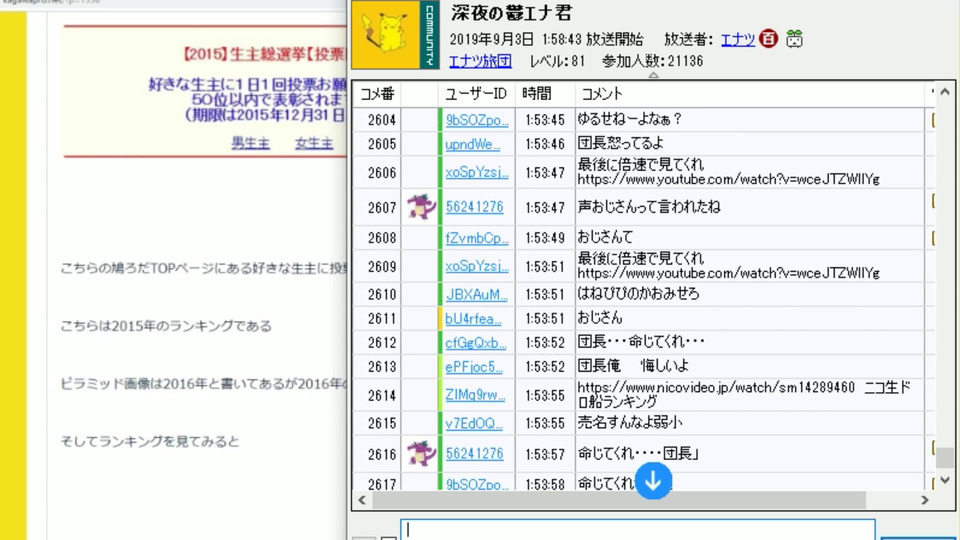Click vertical scrollbar thumb in comment list
This screenshot has width=960, height=540.
point(945,457)
